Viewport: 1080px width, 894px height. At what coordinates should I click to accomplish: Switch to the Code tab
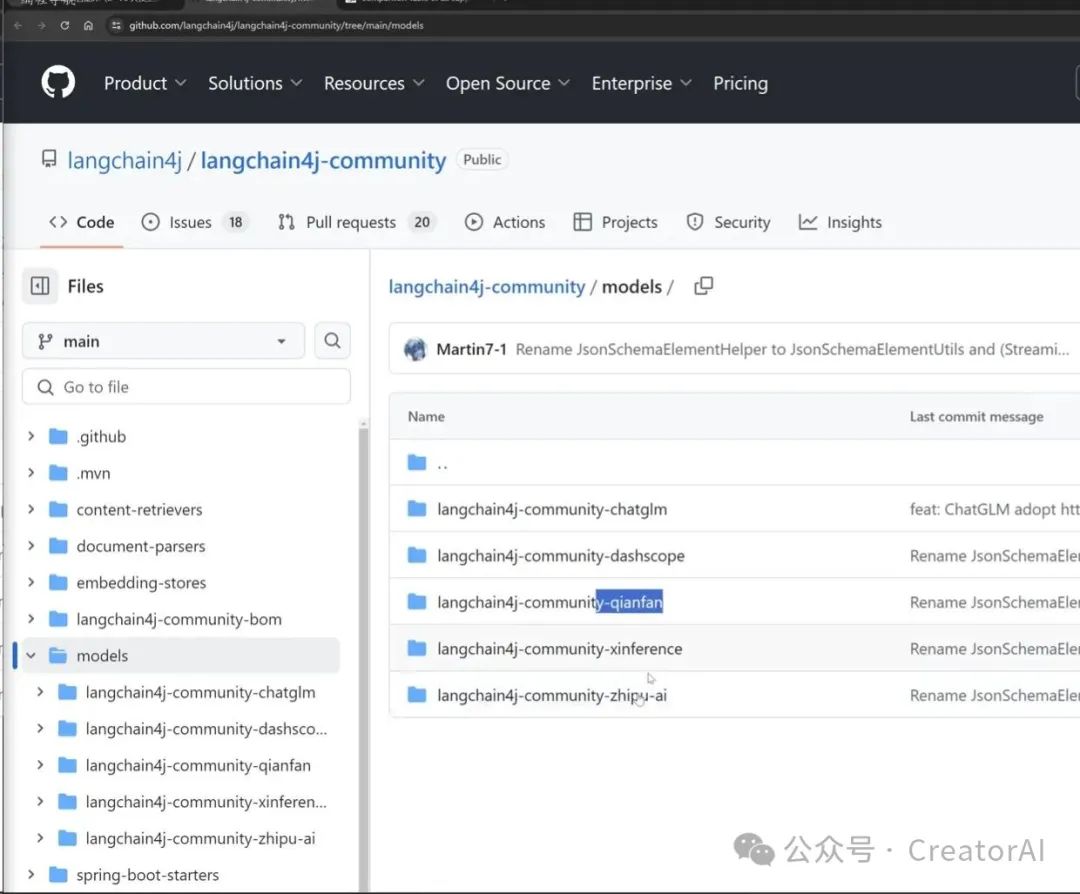click(x=81, y=222)
